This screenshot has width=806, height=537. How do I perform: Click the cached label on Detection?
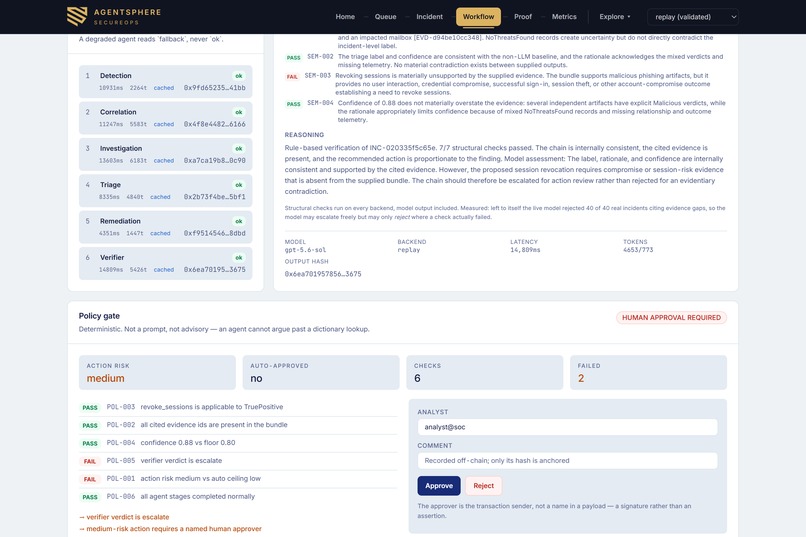click(163, 88)
